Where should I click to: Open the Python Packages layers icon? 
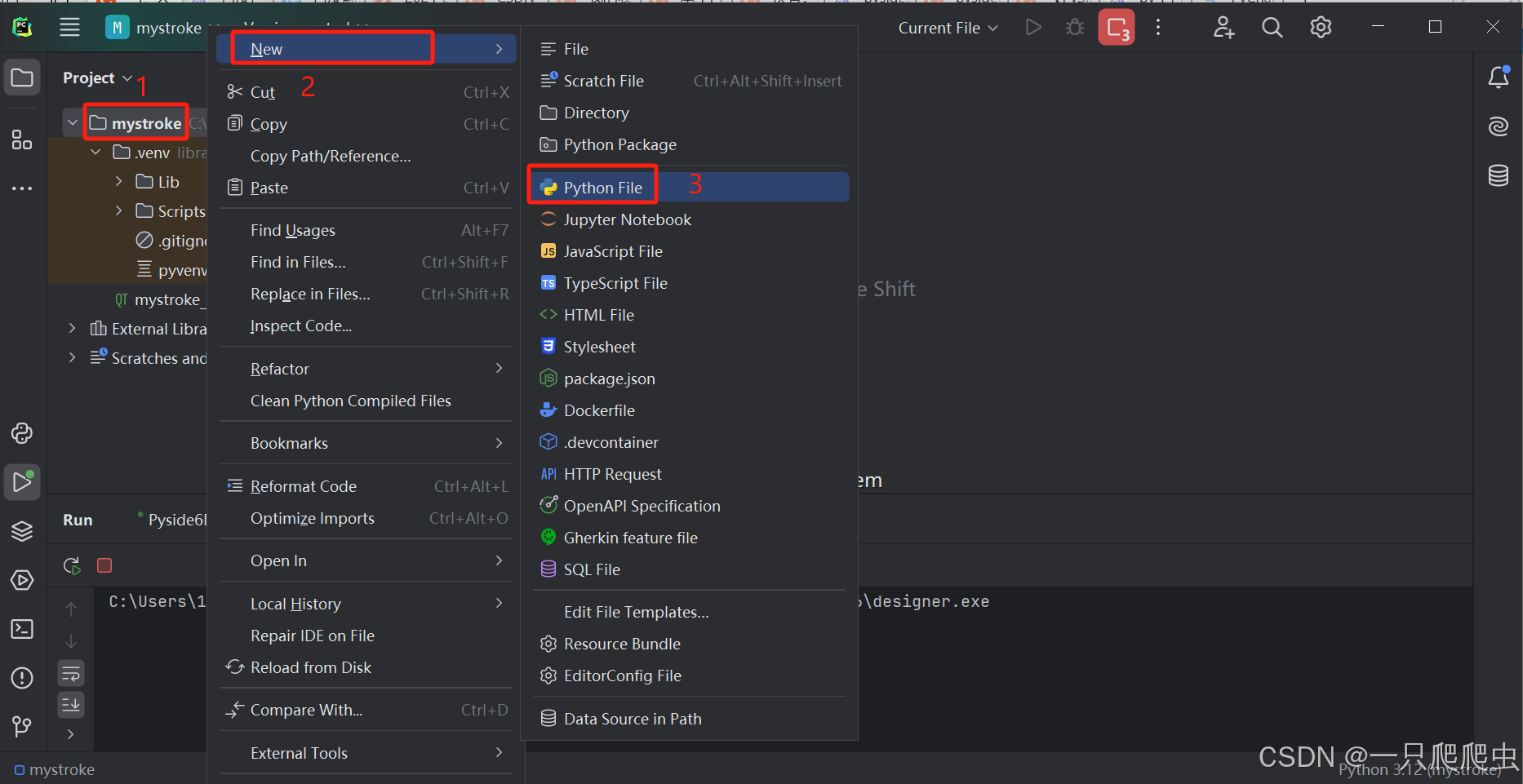22,531
